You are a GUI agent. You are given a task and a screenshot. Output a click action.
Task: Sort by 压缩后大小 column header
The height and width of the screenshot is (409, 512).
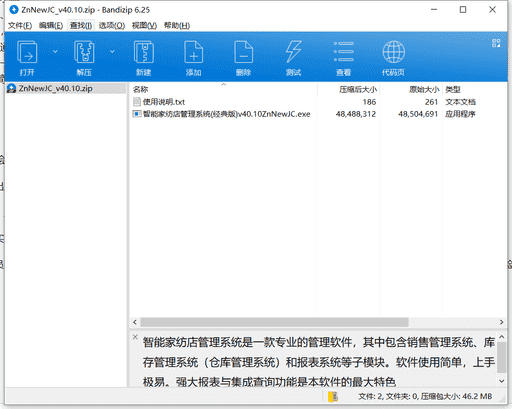tap(348, 89)
